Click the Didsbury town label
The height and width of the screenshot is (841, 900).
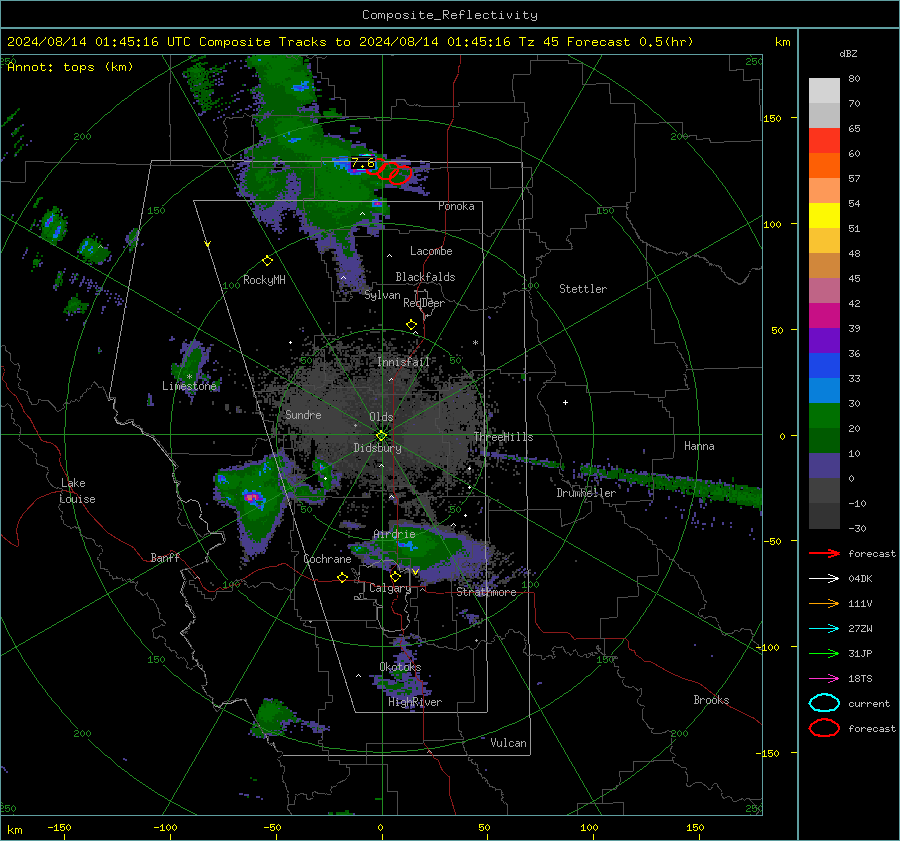click(377, 448)
